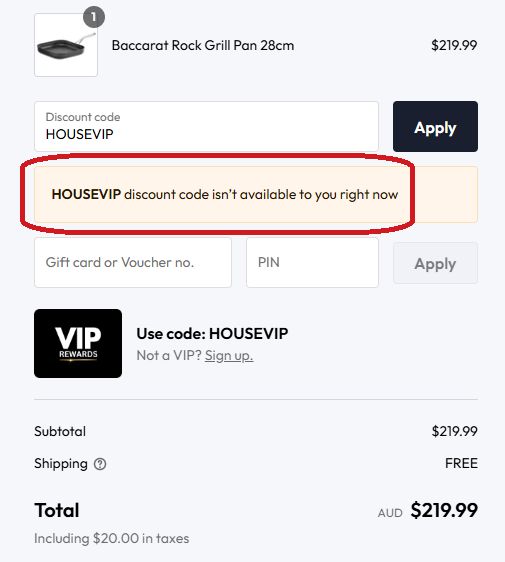Screen dimensions: 505x562
Task: Click the Baccarat Rock Grill Pan 28cm title
Action: (203, 46)
